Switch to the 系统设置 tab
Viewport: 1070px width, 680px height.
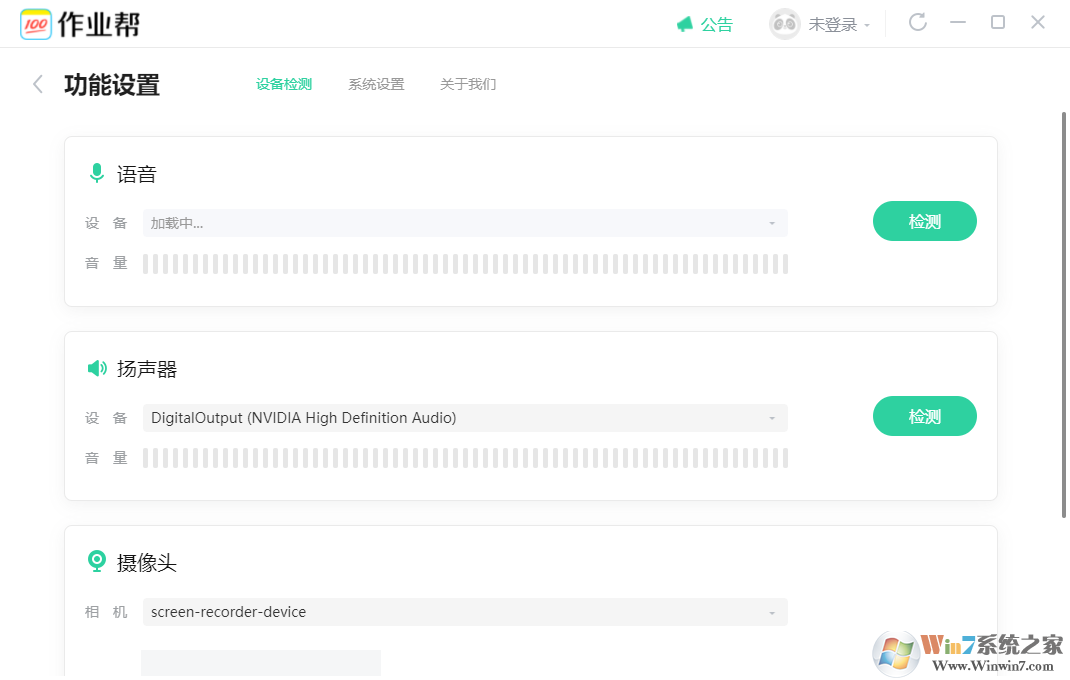[376, 84]
